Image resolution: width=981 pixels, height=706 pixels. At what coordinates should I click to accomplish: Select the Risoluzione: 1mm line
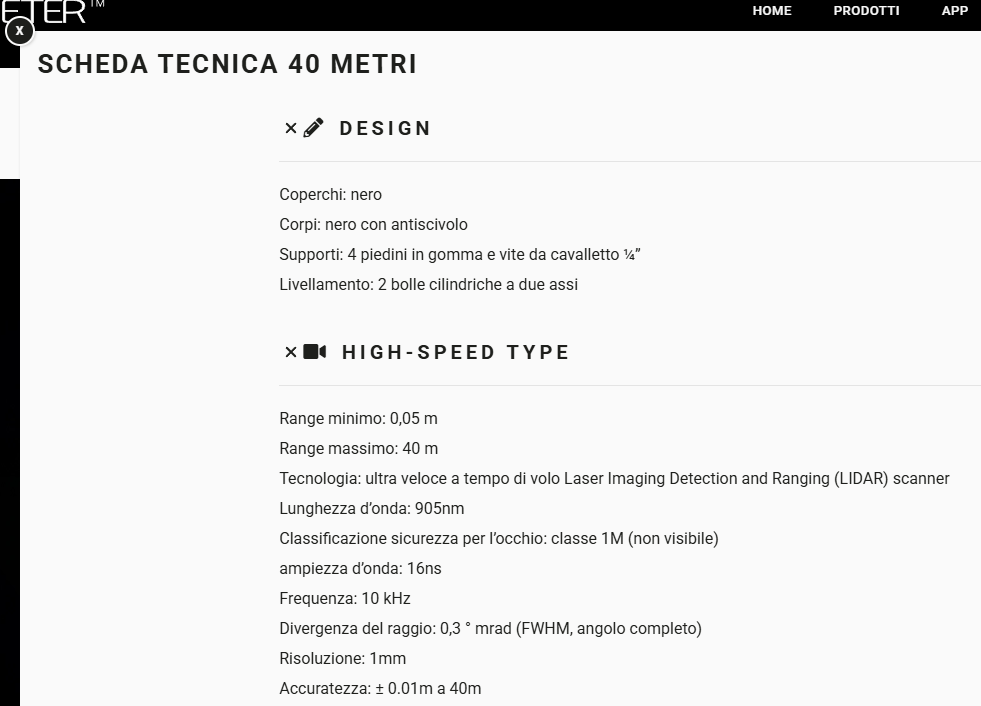(x=342, y=659)
